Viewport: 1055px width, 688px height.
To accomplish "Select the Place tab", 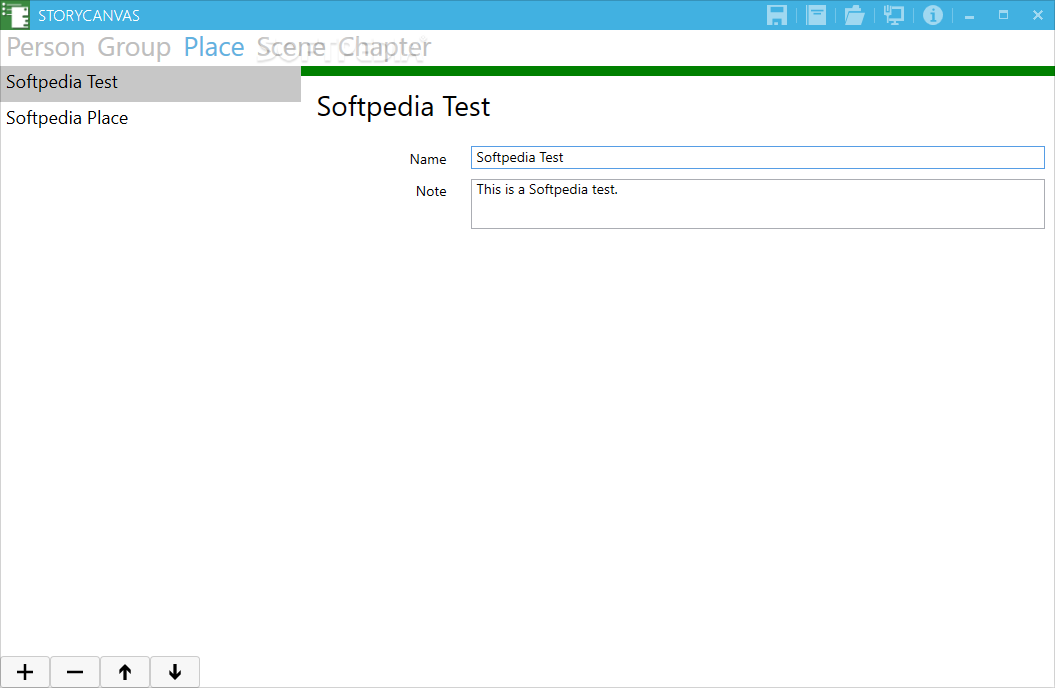I will click(x=214, y=48).
